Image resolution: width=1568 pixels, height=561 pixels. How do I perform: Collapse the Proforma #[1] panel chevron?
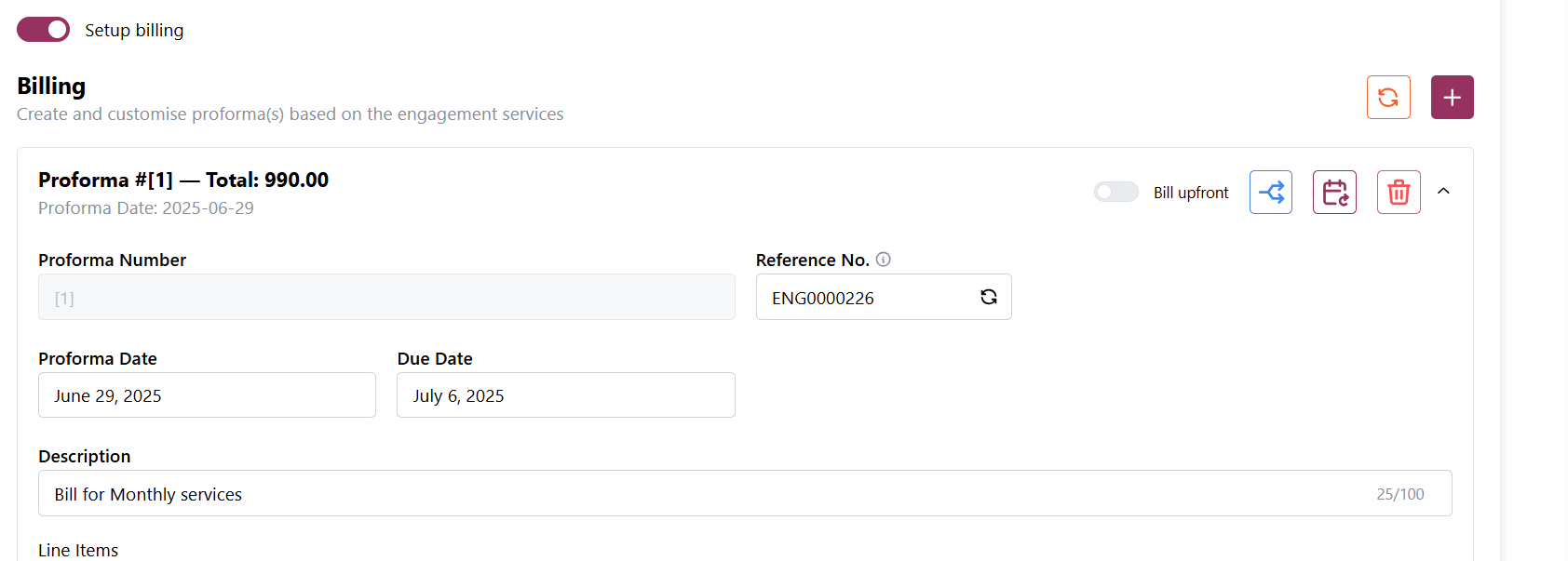1443,192
